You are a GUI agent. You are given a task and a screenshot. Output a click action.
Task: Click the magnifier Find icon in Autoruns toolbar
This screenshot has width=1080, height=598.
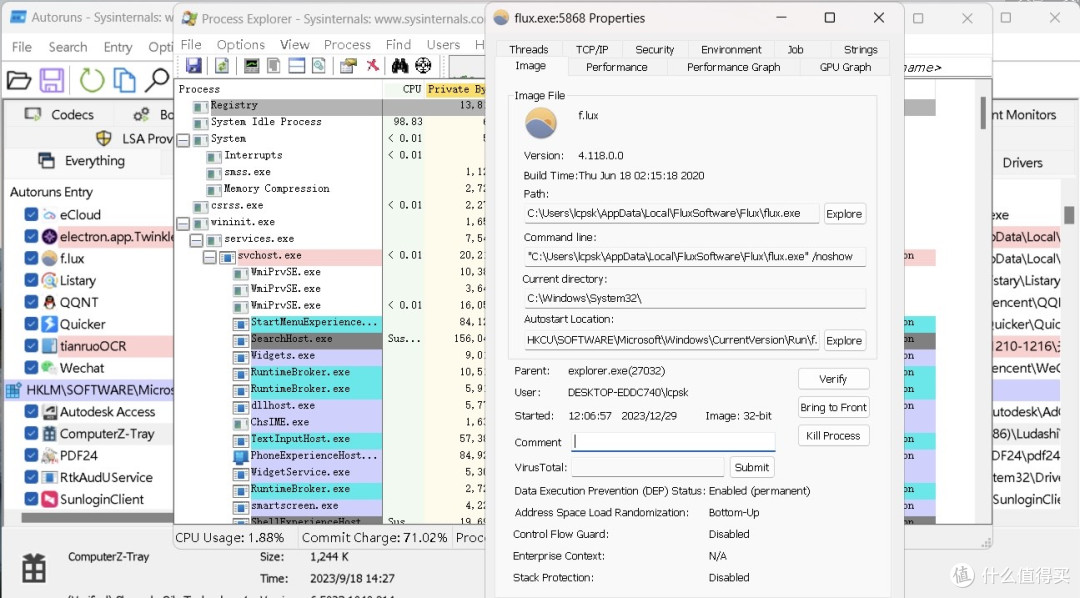coord(157,81)
